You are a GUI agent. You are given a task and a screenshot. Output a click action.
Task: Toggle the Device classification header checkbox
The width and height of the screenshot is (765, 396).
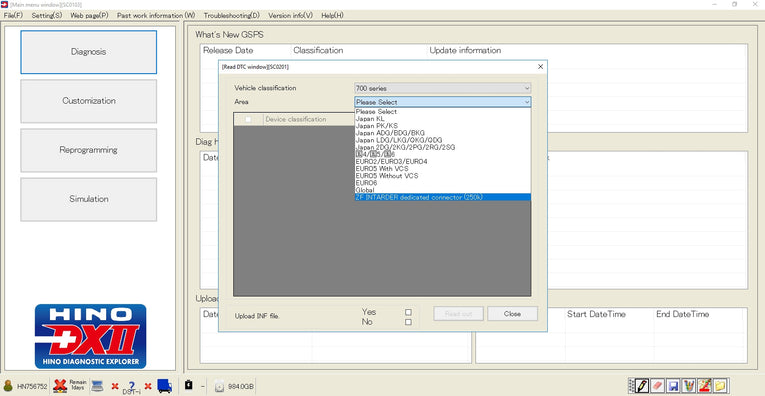tap(248, 119)
